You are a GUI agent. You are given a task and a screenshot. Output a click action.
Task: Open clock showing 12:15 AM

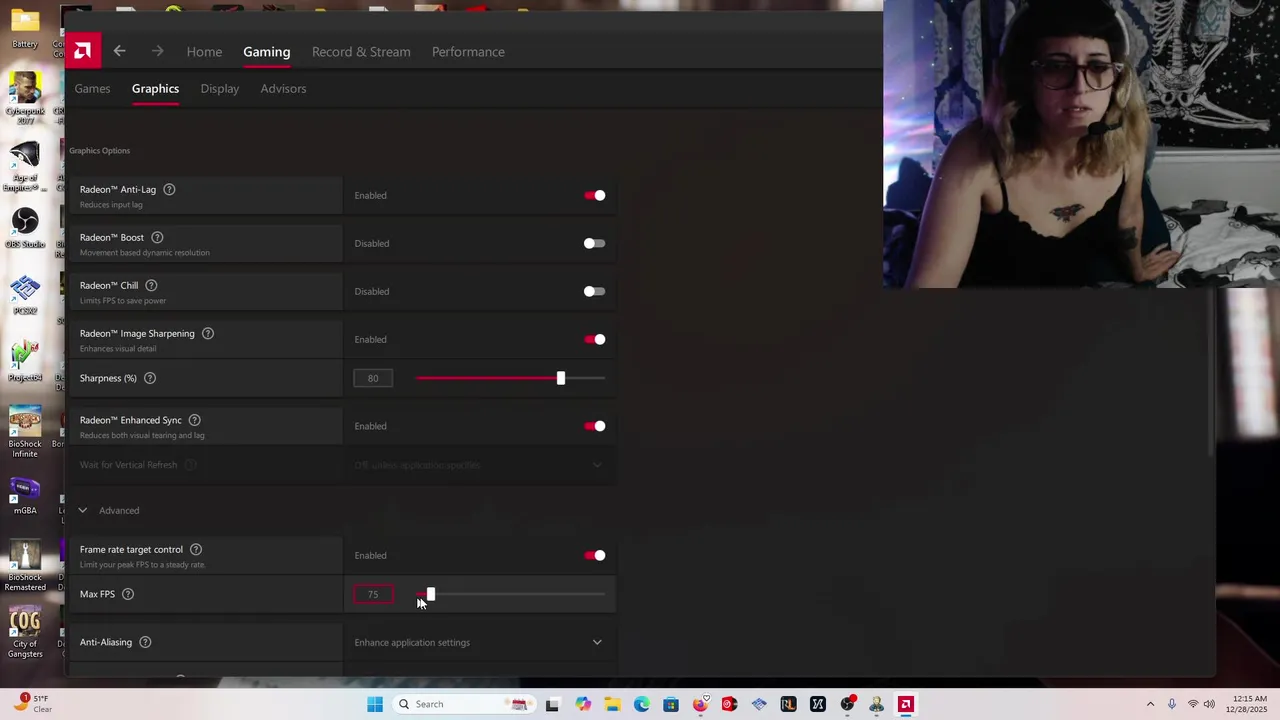(1248, 704)
